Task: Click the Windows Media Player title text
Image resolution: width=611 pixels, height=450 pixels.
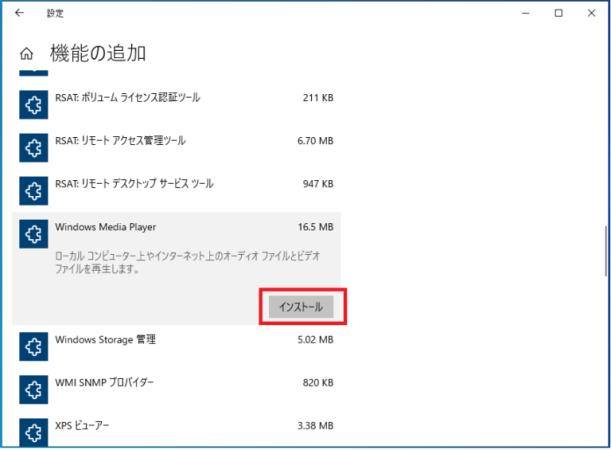Action: [x=105, y=227]
